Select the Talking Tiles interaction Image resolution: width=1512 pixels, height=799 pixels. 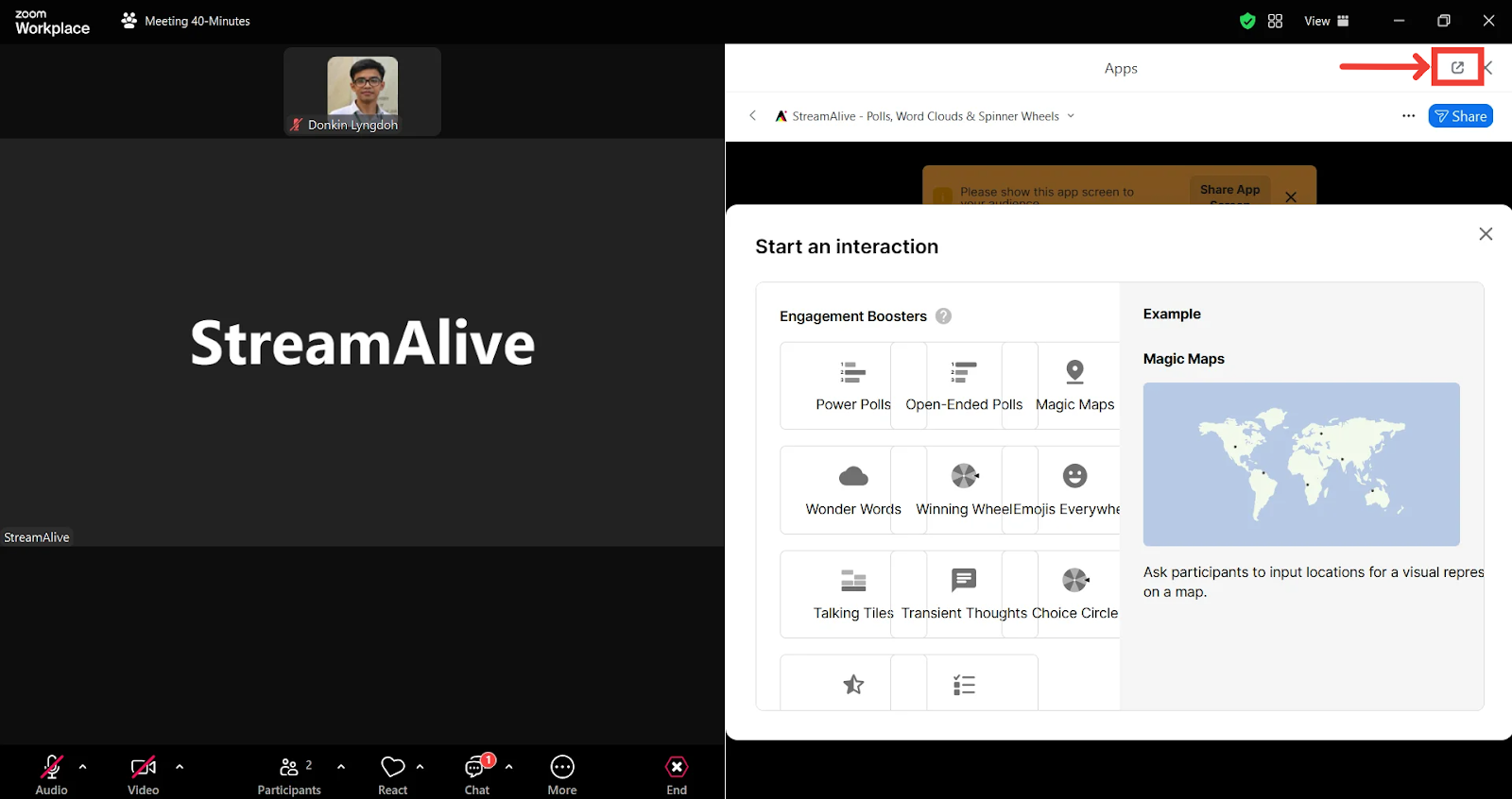tap(853, 594)
